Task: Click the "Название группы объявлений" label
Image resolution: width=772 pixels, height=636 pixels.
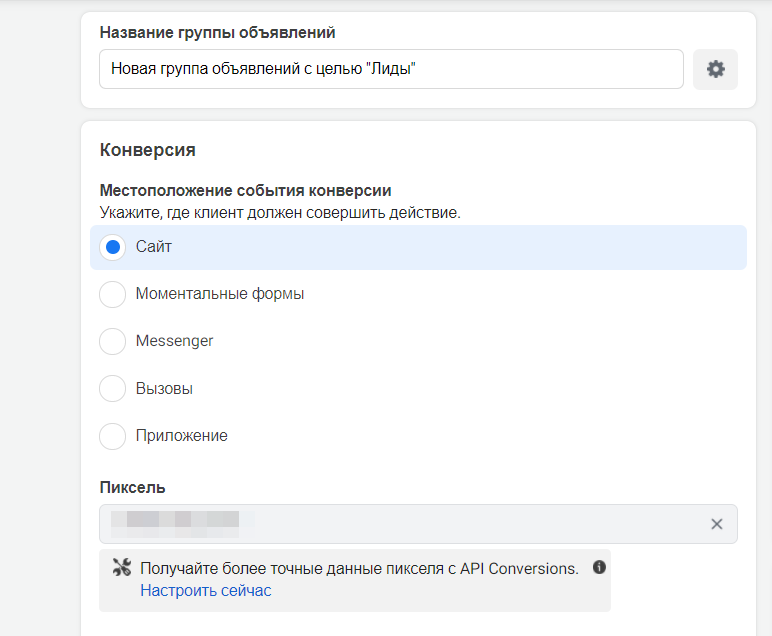Action: tap(217, 32)
